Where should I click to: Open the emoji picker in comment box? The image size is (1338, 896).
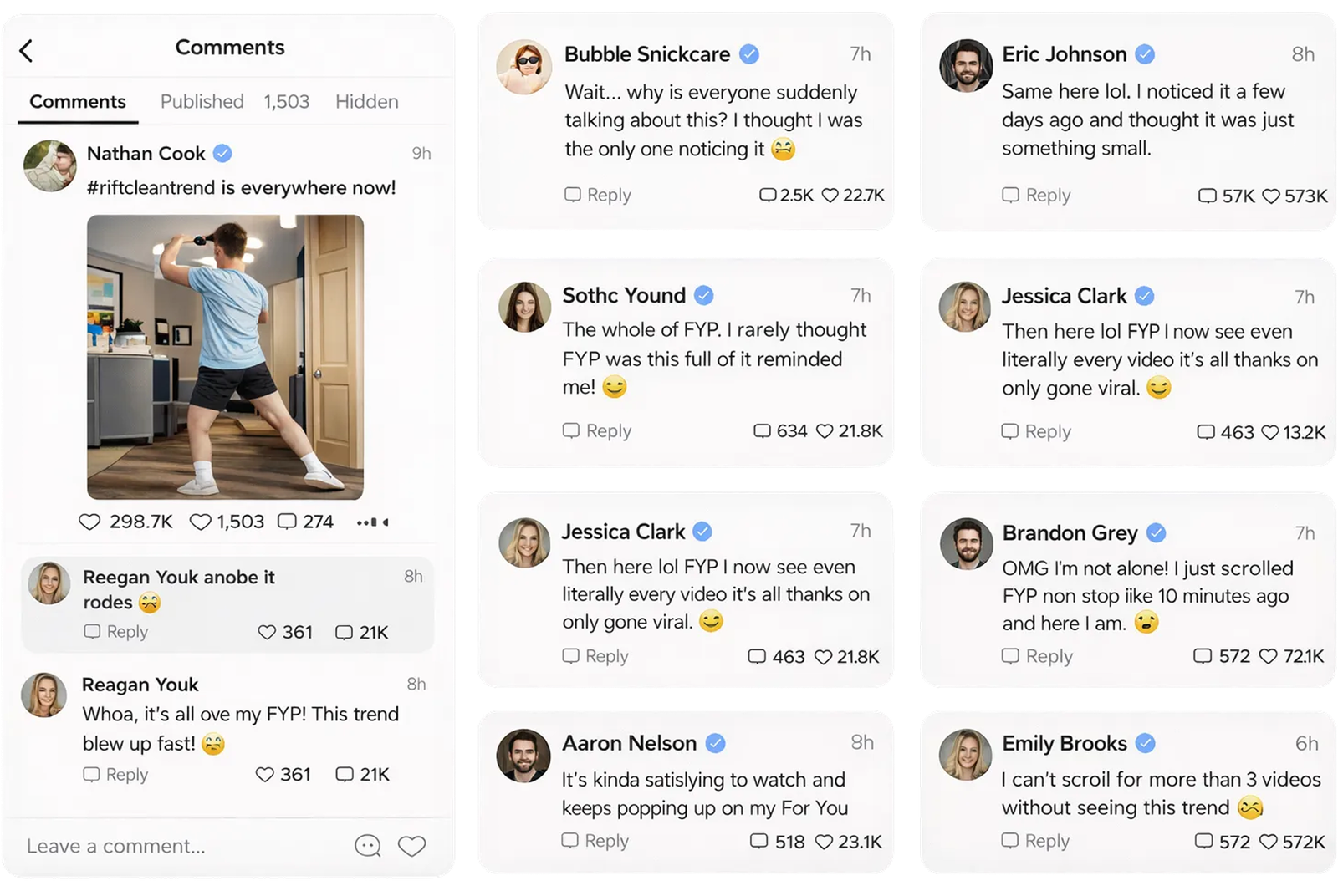coord(367,846)
